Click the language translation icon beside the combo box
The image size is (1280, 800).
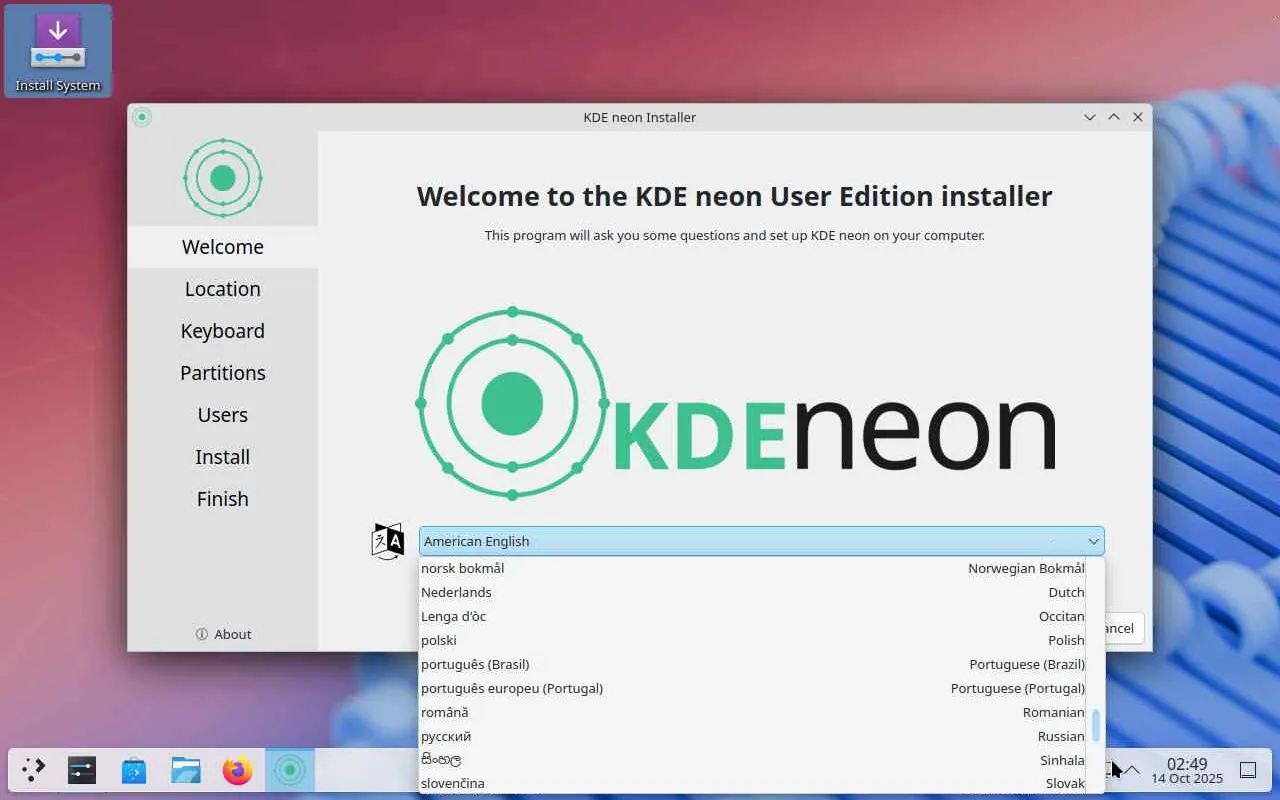[x=388, y=541]
